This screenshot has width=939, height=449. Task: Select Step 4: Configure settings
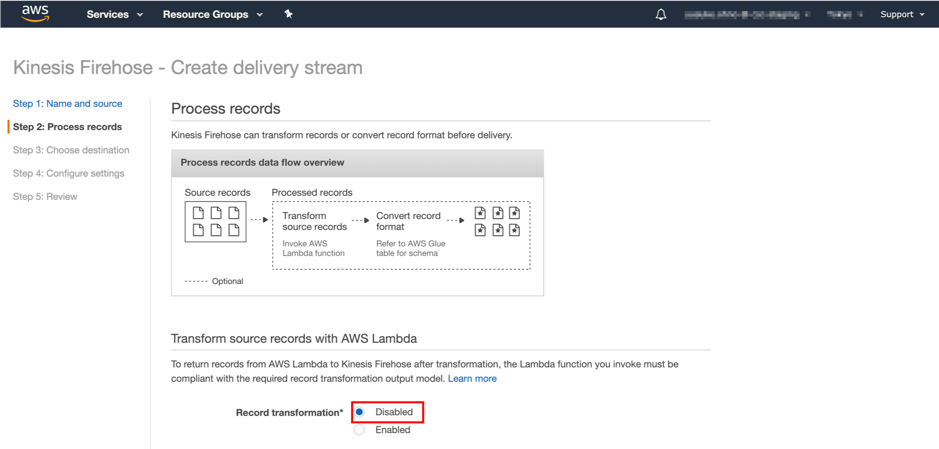[69, 174]
